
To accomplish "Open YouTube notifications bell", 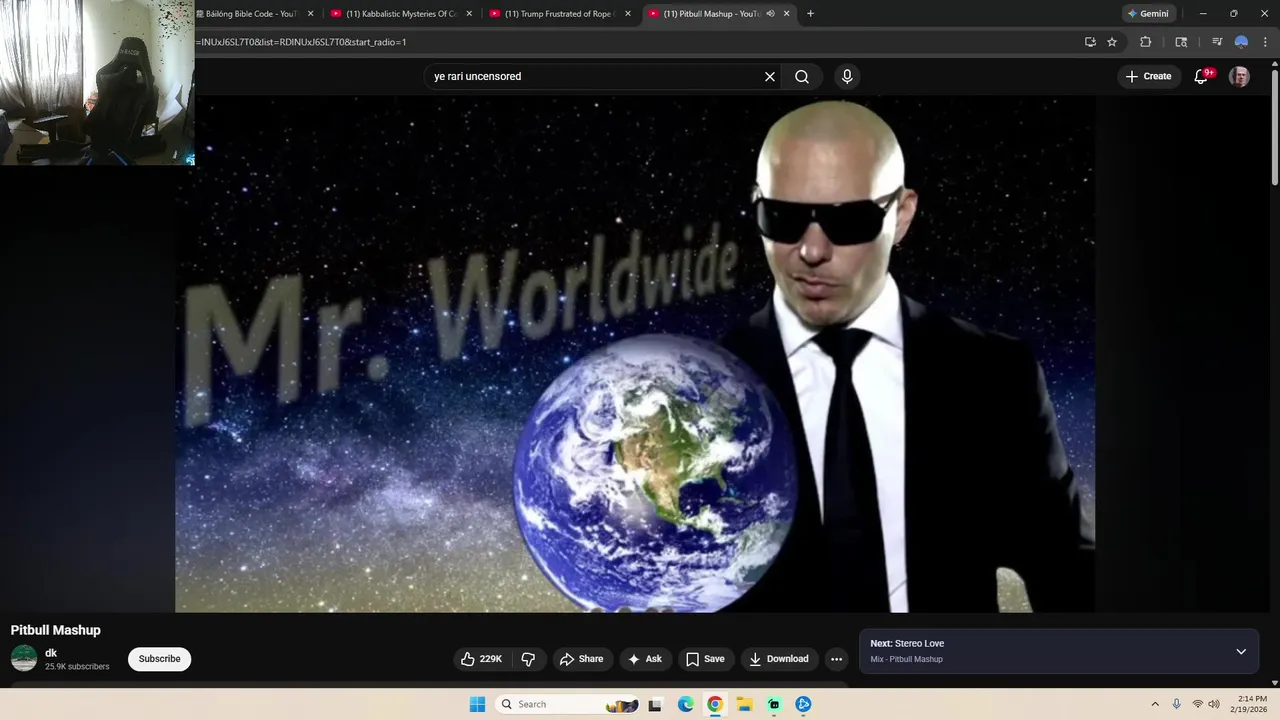I will pos(1201,76).
